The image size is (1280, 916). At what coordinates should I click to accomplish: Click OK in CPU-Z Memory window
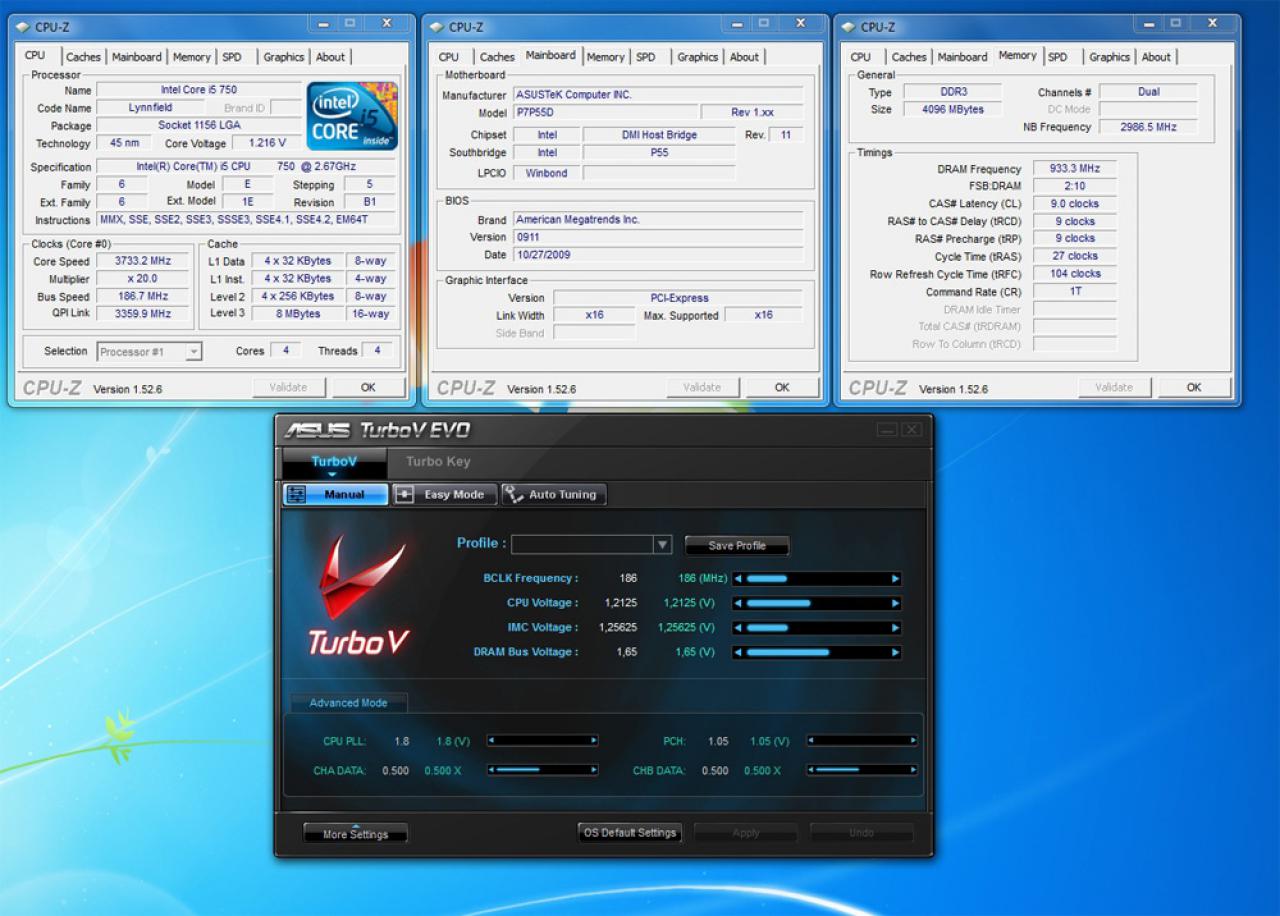click(x=1194, y=387)
